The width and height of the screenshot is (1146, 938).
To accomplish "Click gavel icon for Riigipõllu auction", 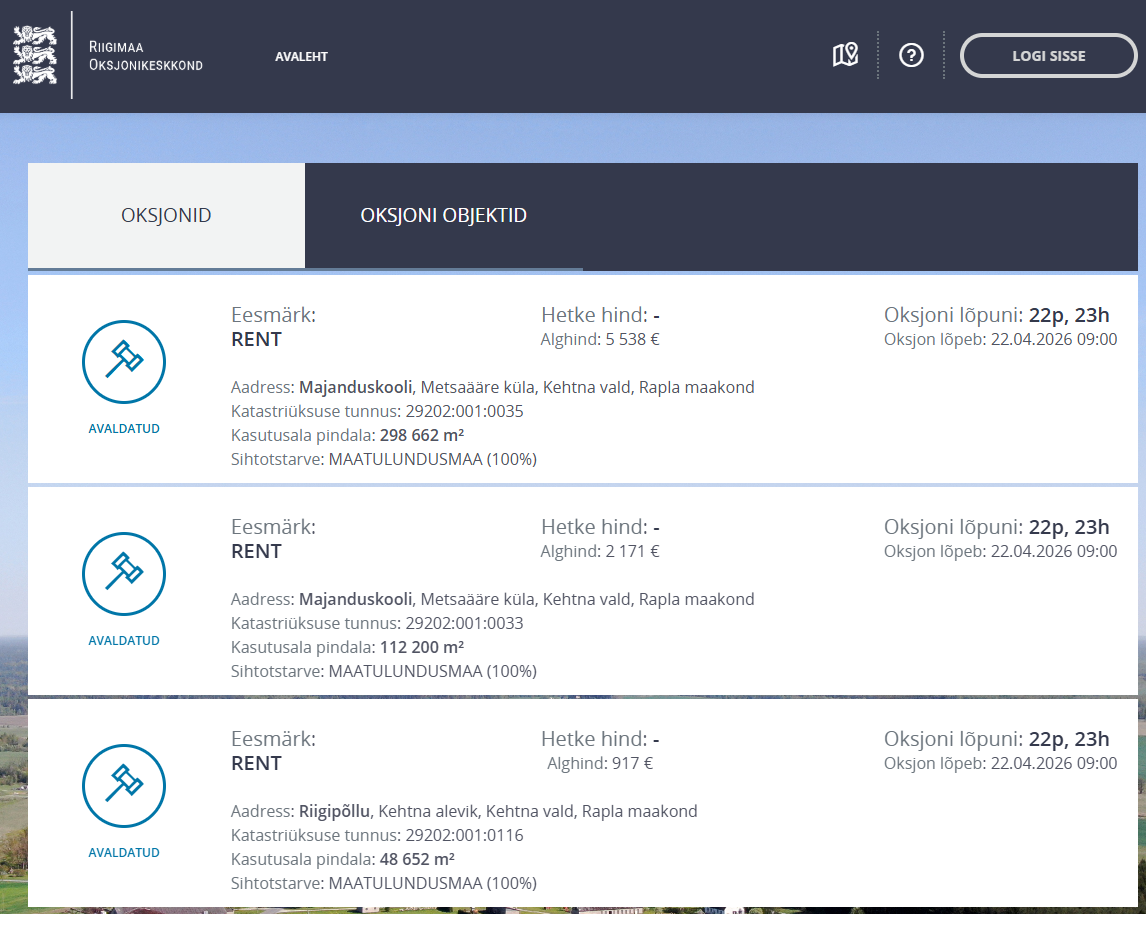I will pyautogui.click(x=124, y=786).
